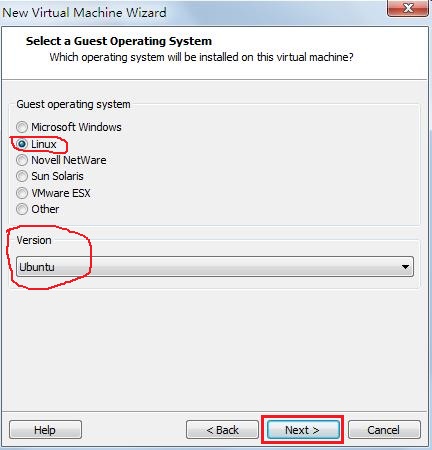Choose the Novell NetWare radio button
Image resolution: width=432 pixels, height=450 pixels.
(x=22, y=160)
